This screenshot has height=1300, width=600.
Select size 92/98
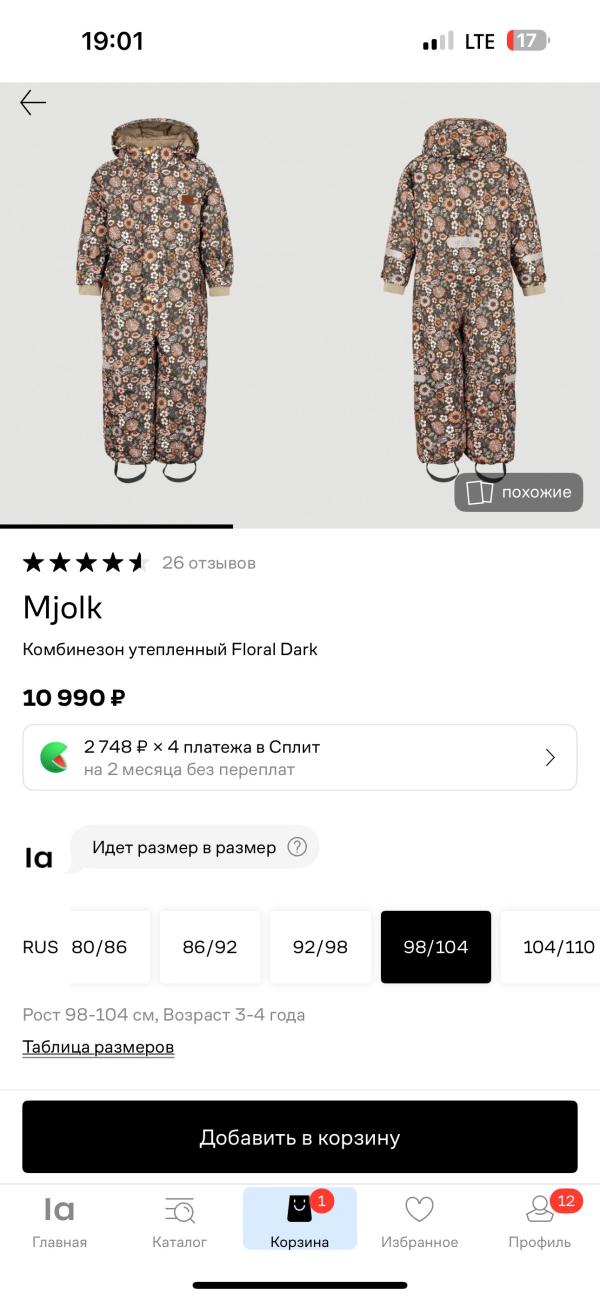pyautogui.click(x=320, y=947)
